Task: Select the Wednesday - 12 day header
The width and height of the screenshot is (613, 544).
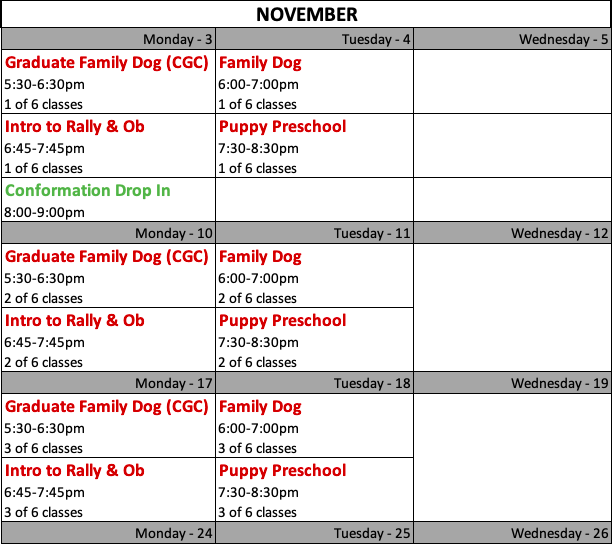Action: click(x=559, y=233)
